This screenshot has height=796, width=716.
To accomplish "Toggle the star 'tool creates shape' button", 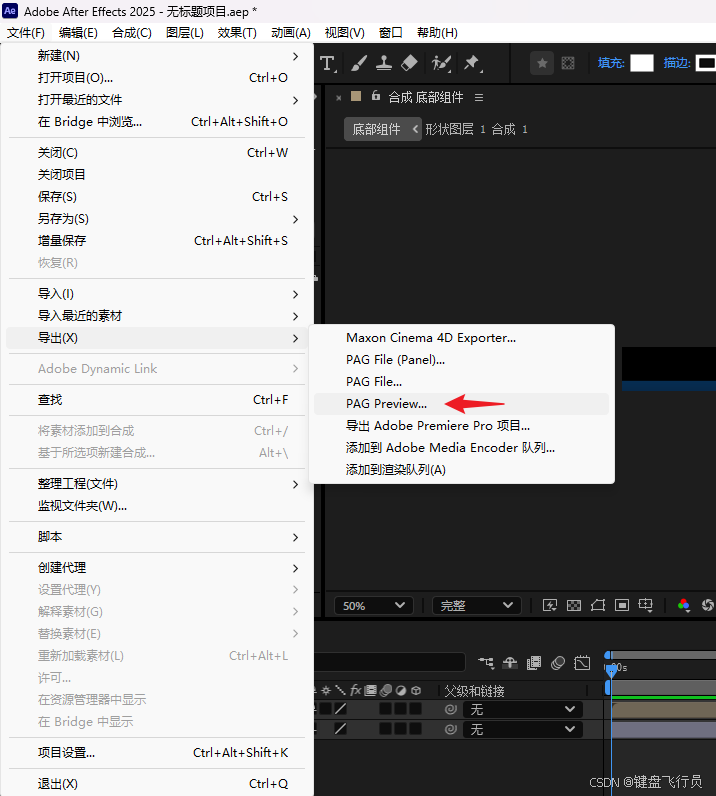I will (x=542, y=63).
